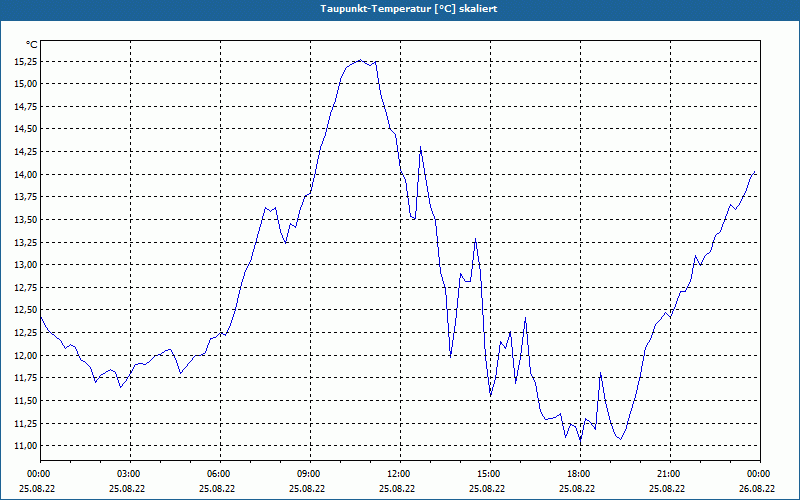Select the 14,75 y-axis value
Viewport: 800px width, 500px height.
coord(26,107)
